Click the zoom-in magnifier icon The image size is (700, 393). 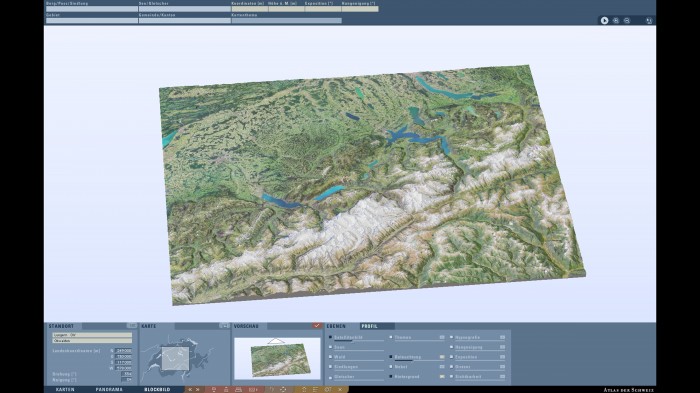(616, 21)
